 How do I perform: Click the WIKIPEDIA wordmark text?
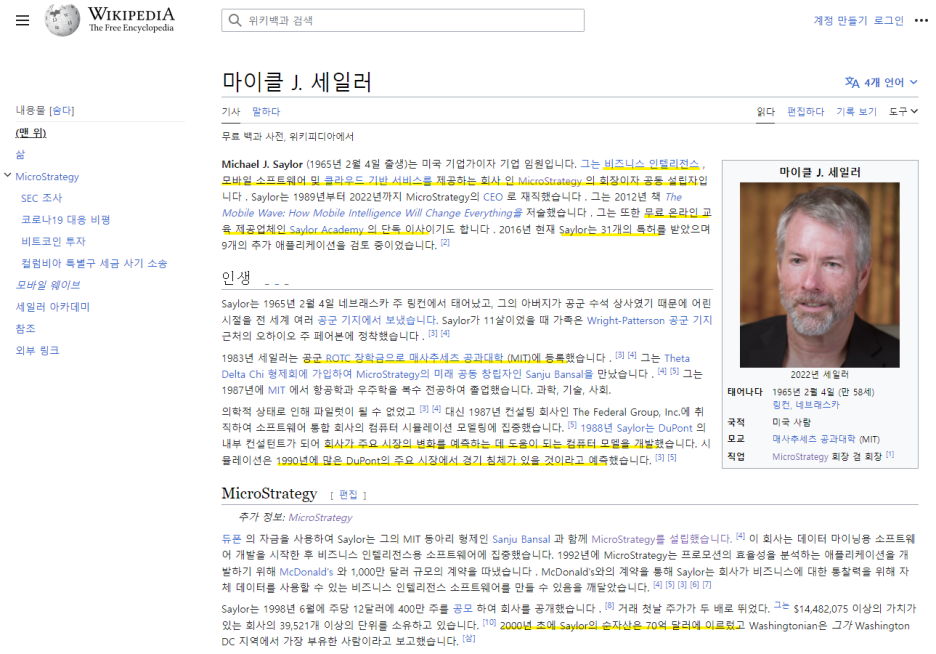131,14
